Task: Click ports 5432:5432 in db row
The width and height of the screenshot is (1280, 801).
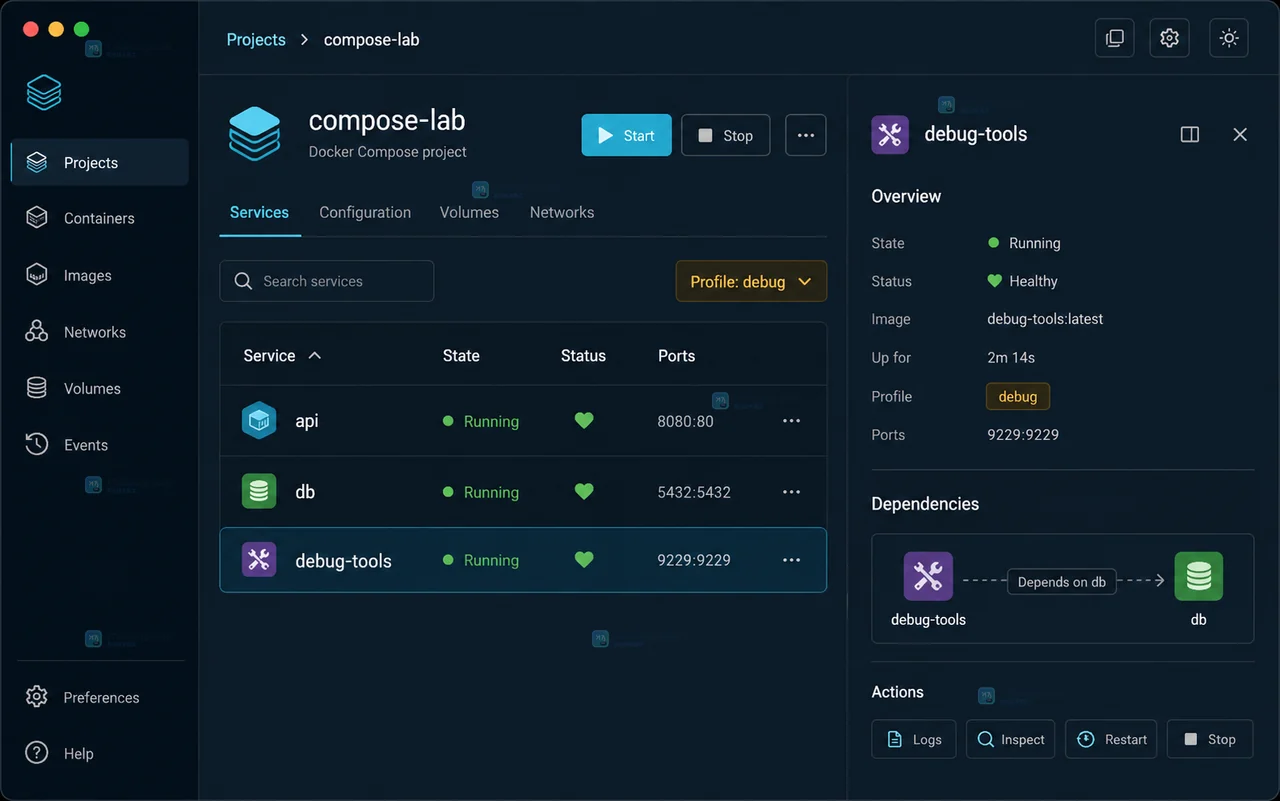Action: point(694,492)
